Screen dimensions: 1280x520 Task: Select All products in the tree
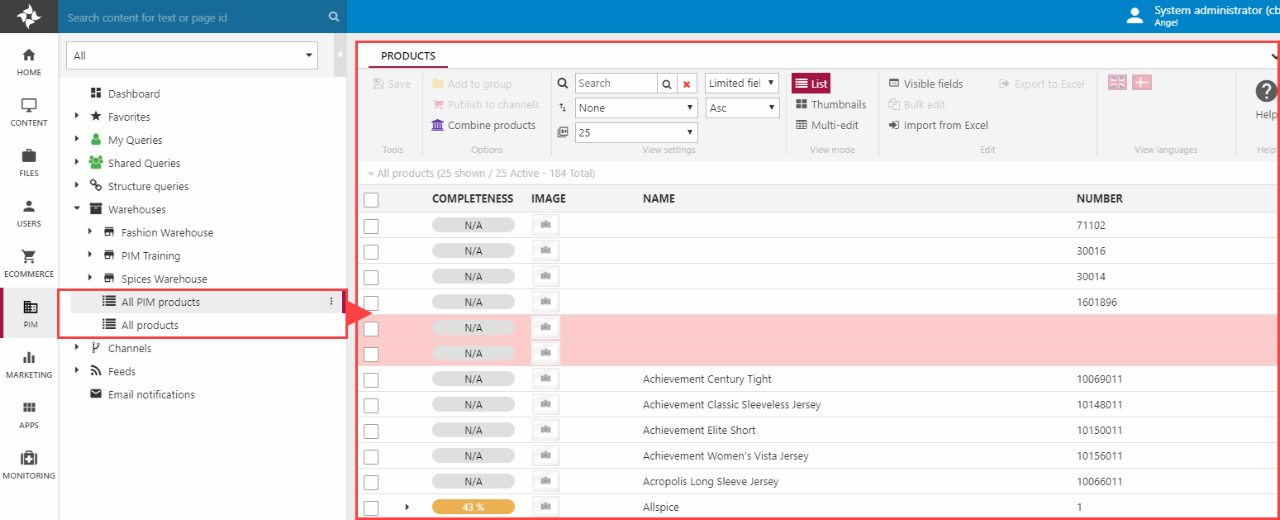[150, 325]
